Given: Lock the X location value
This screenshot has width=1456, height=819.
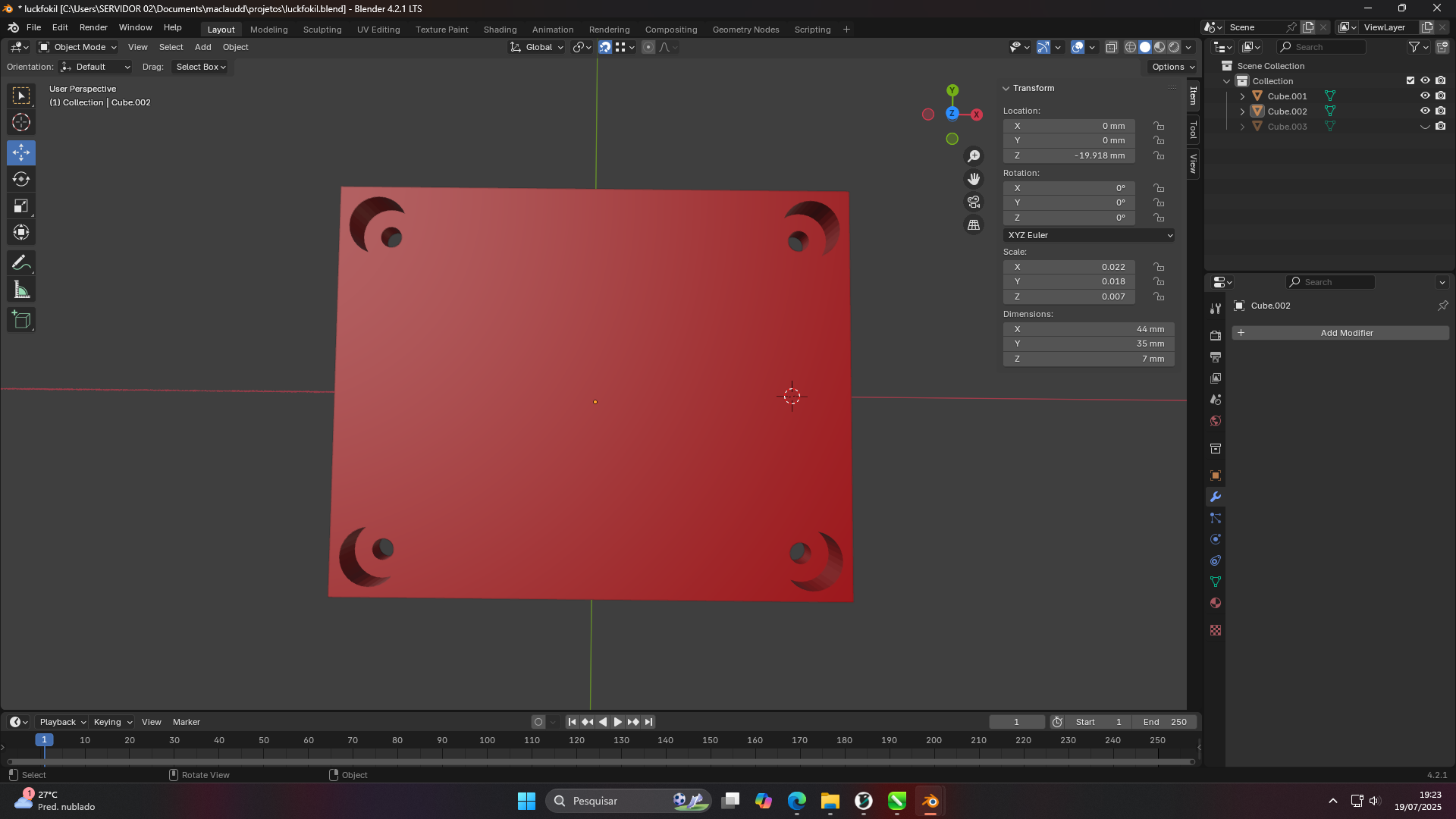Looking at the screenshot, I should coord(1159,126).
